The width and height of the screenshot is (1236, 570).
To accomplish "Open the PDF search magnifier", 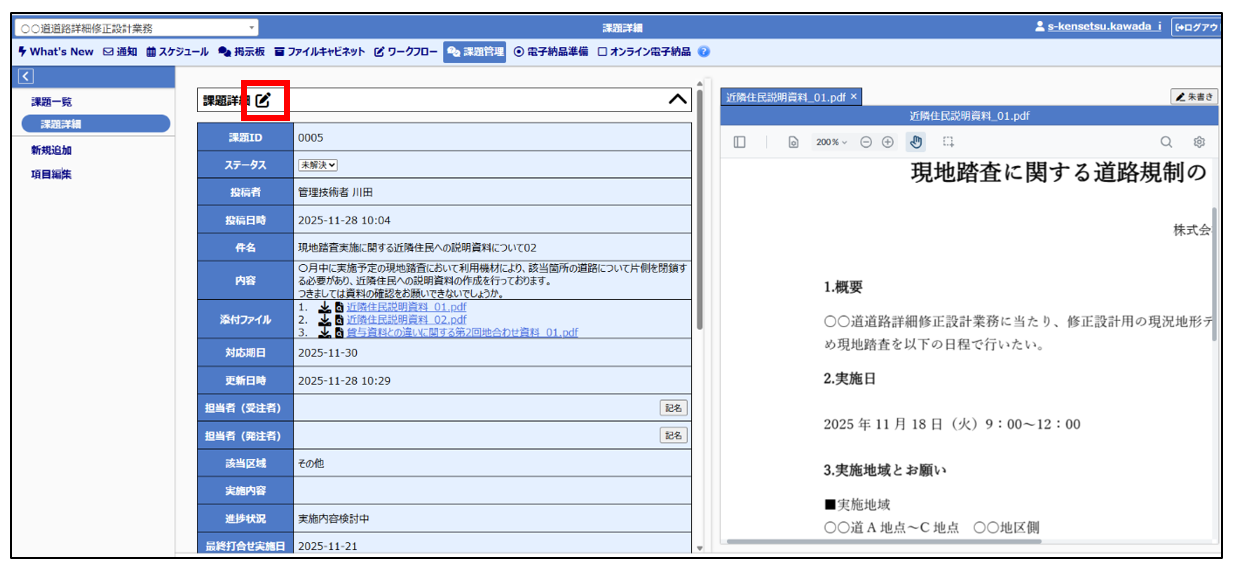I will [x=1166, y=142].
